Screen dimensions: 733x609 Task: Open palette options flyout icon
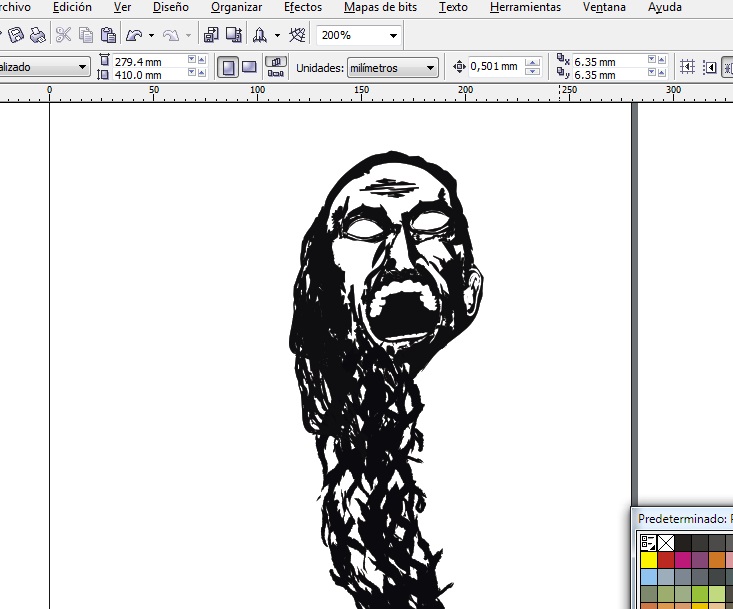648,543
